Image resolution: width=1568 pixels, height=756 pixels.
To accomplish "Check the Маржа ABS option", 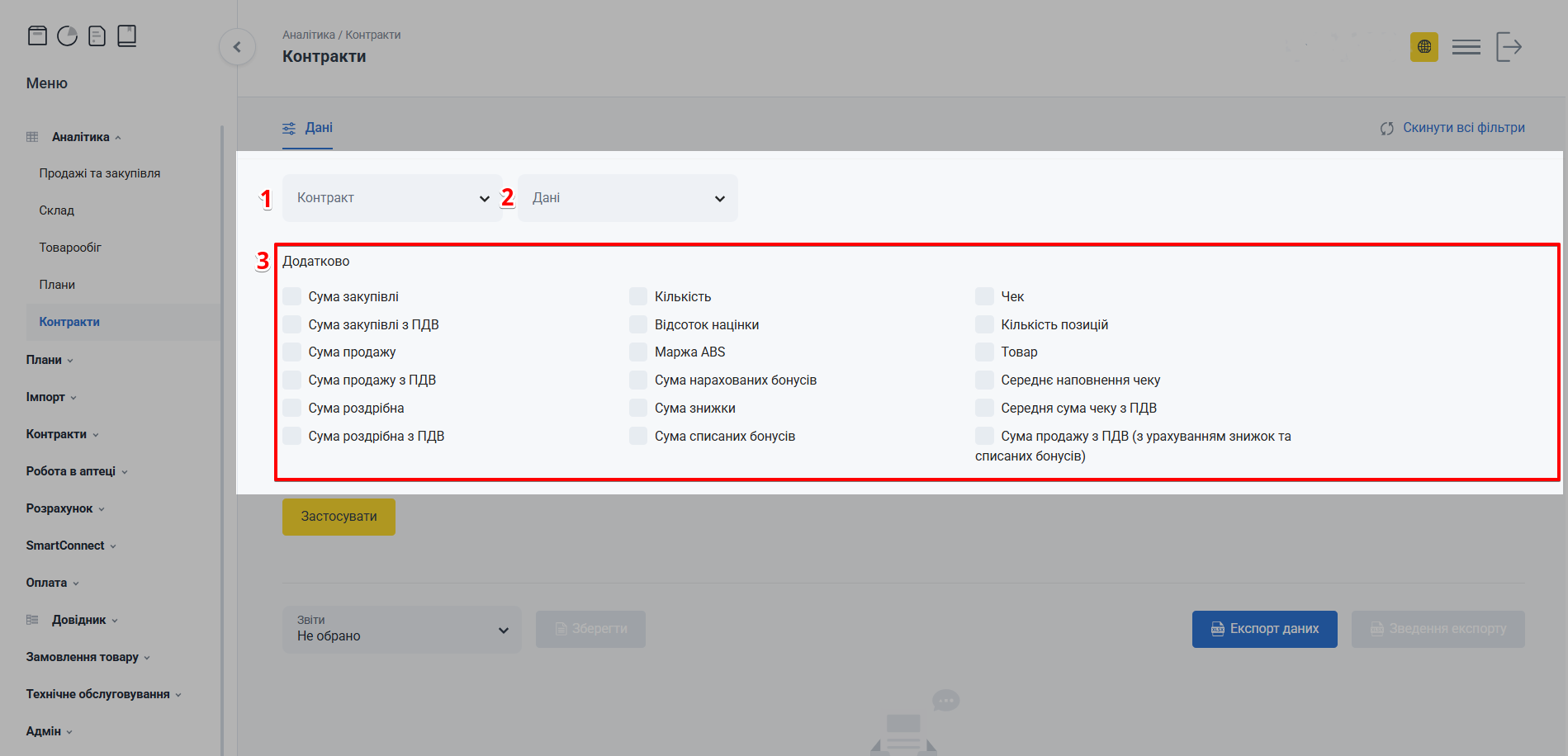I will point(638,352).
